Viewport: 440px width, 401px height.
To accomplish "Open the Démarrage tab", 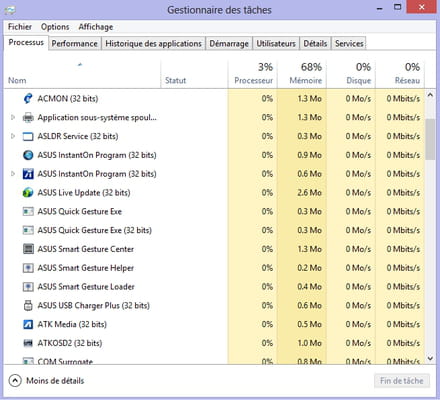I will tap(229, 44).
